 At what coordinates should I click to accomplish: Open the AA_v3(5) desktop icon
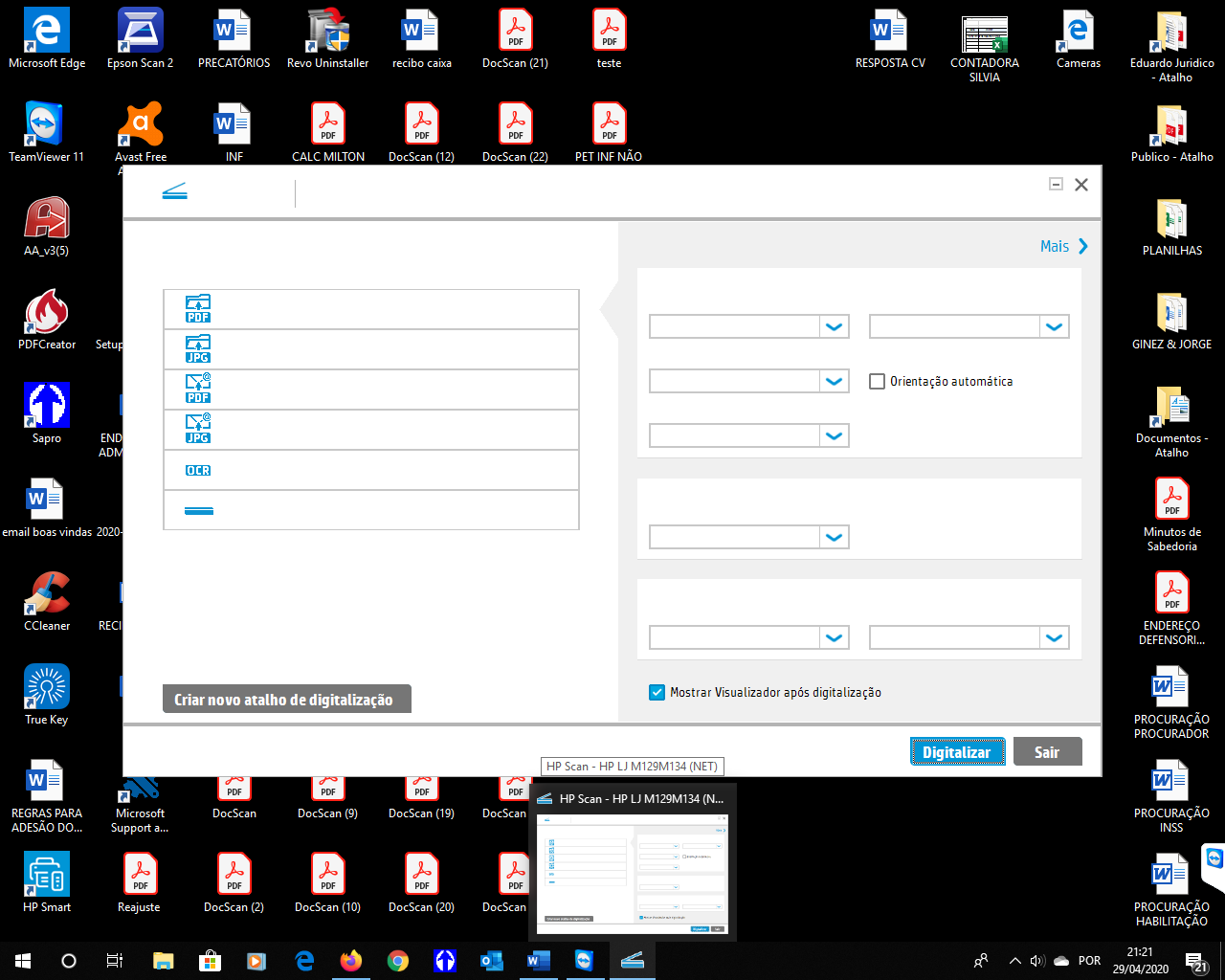click(47, 226)
